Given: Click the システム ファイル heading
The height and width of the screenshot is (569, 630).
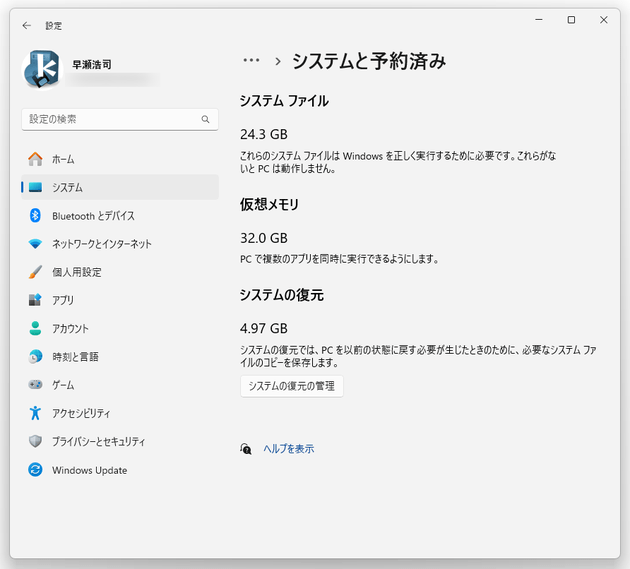Looking at the screenshot, I should [x=284, y=101].
